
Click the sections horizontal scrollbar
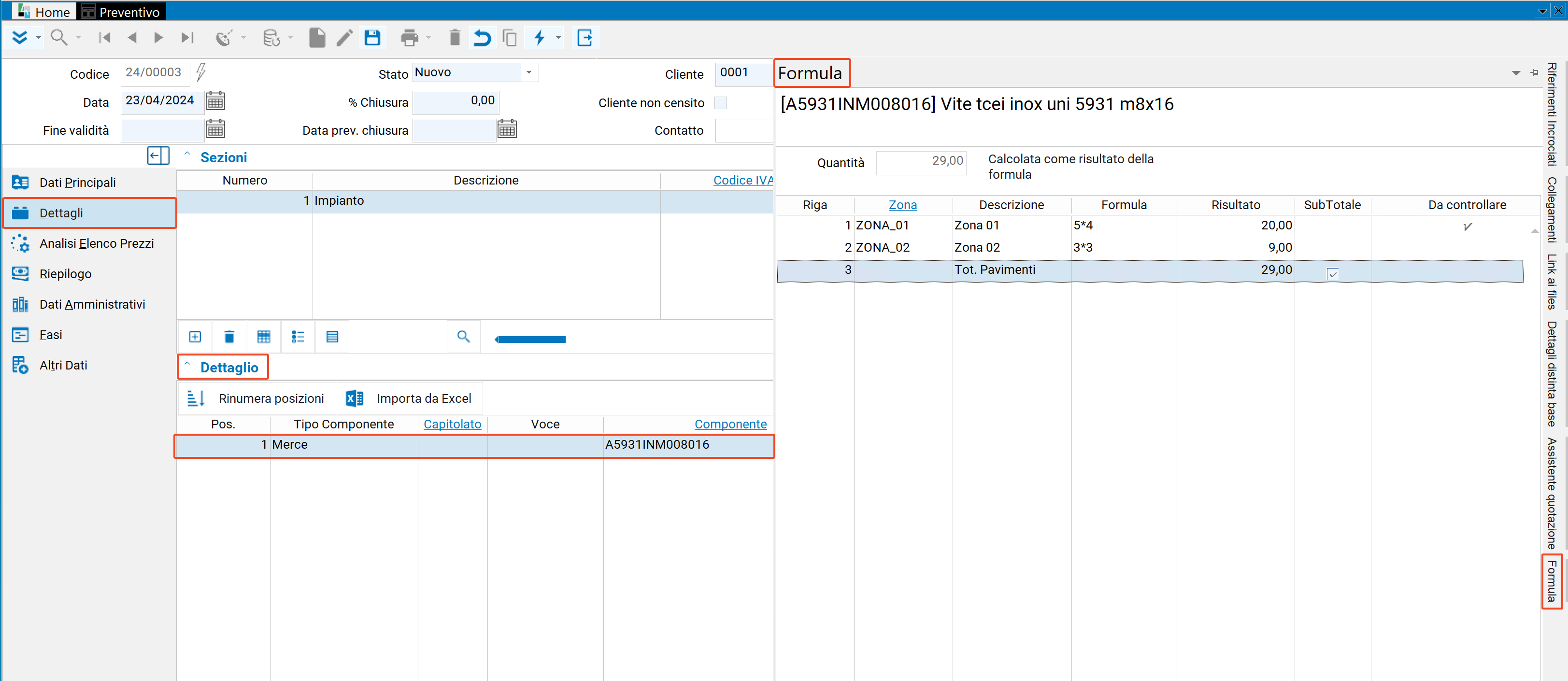tap(531, 339)
